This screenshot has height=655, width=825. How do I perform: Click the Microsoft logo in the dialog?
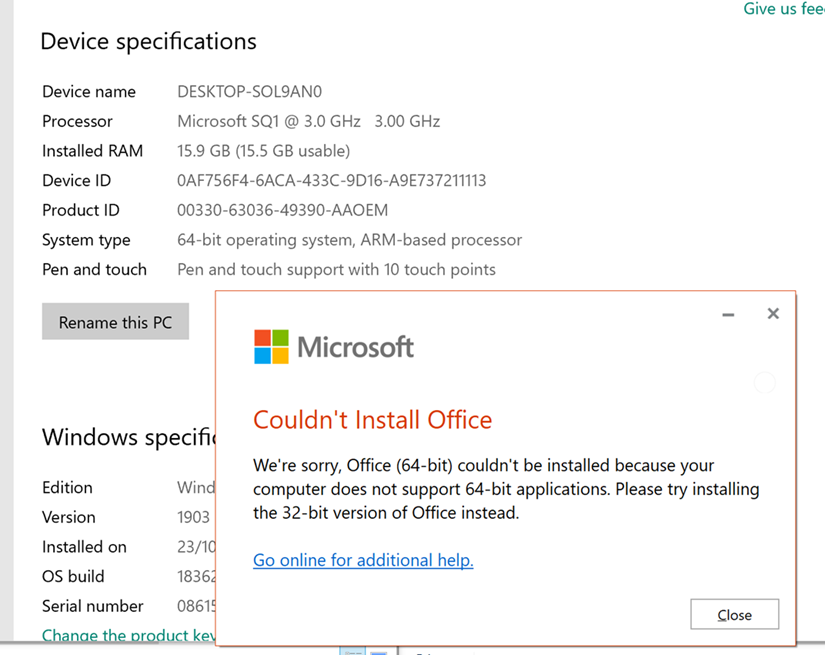333,347
